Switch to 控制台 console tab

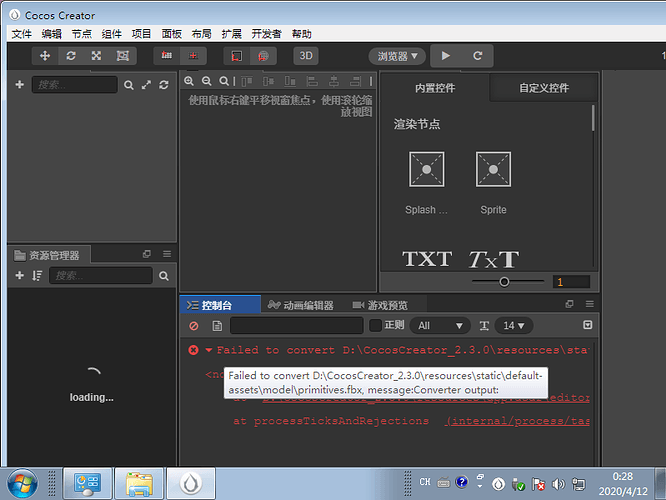tap(220, 305)
